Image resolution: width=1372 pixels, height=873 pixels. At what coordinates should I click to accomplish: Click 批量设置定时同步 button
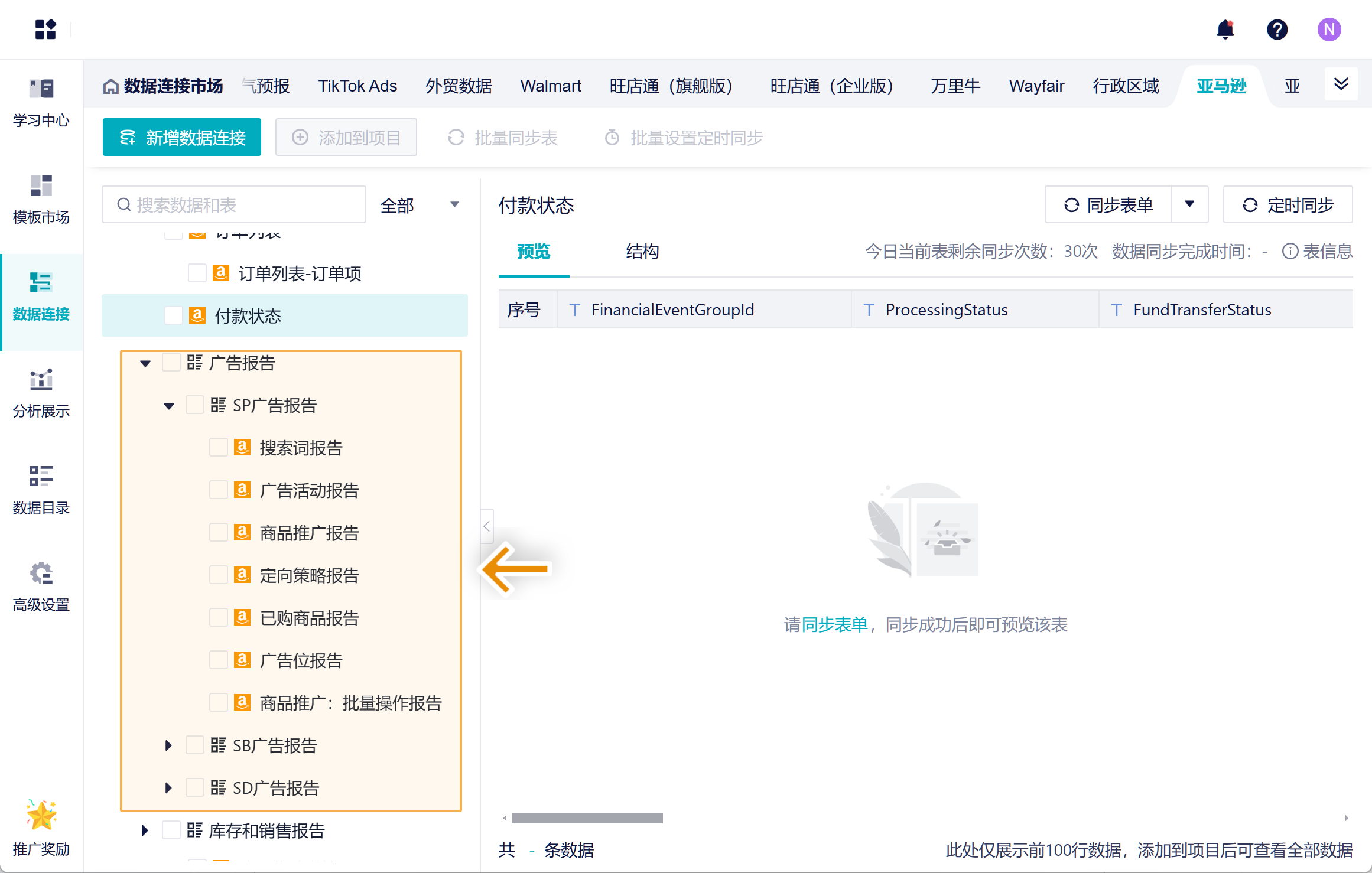click(683, 138)
